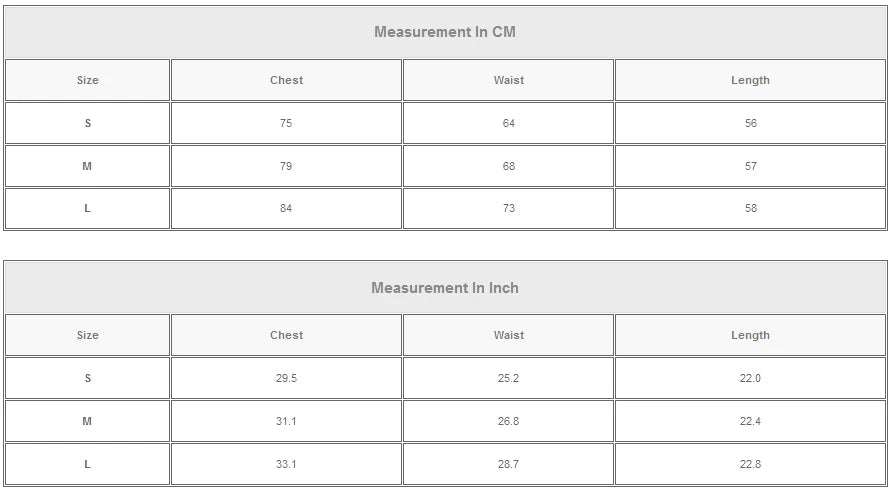
Task: Click the "Measurement In CM" table title
Action: click(x=445, y=32)
